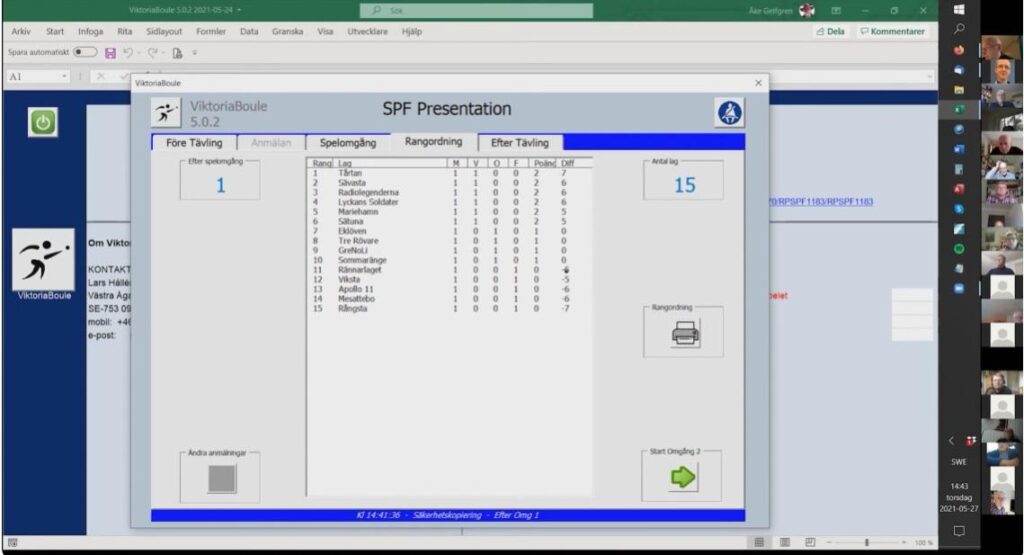Switch to Page Layout view in status bar
Screen dimensions: 1024x555
[784, 542]
